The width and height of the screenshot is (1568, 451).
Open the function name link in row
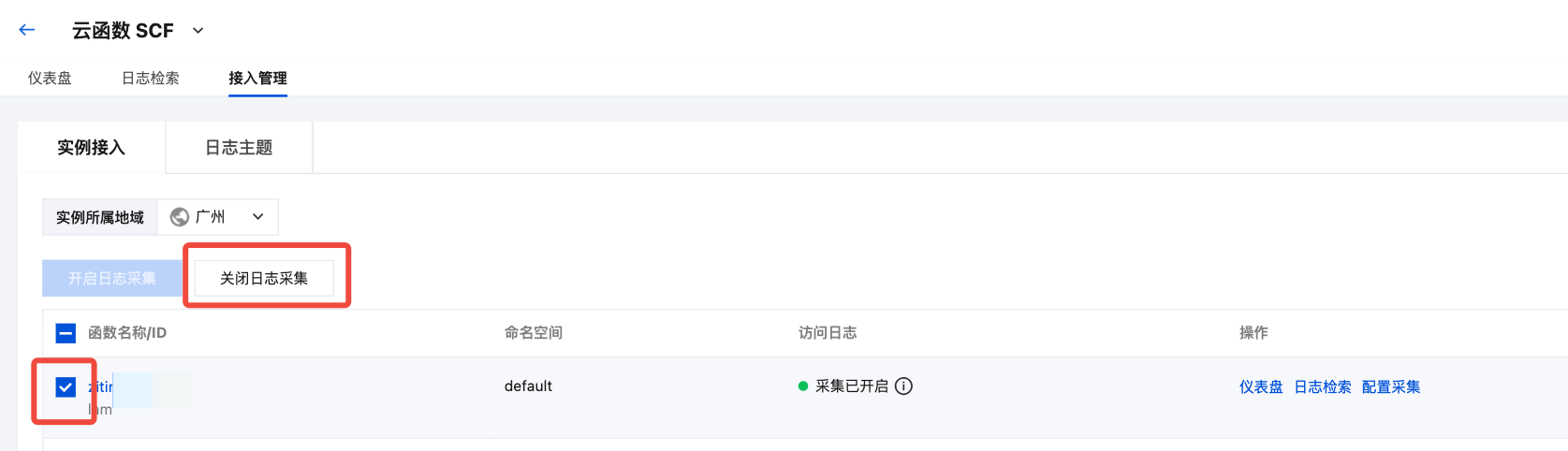[x=100, y=386]
